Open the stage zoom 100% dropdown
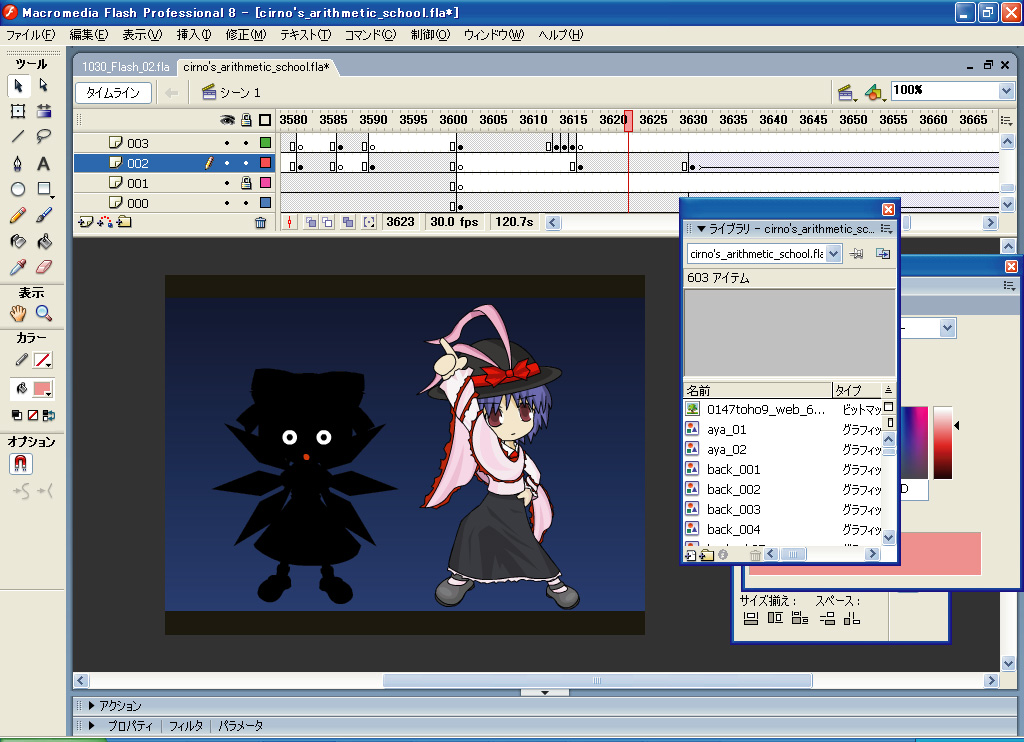The width and height of the screenshot is (1024, 742). tap(1006, 91)
